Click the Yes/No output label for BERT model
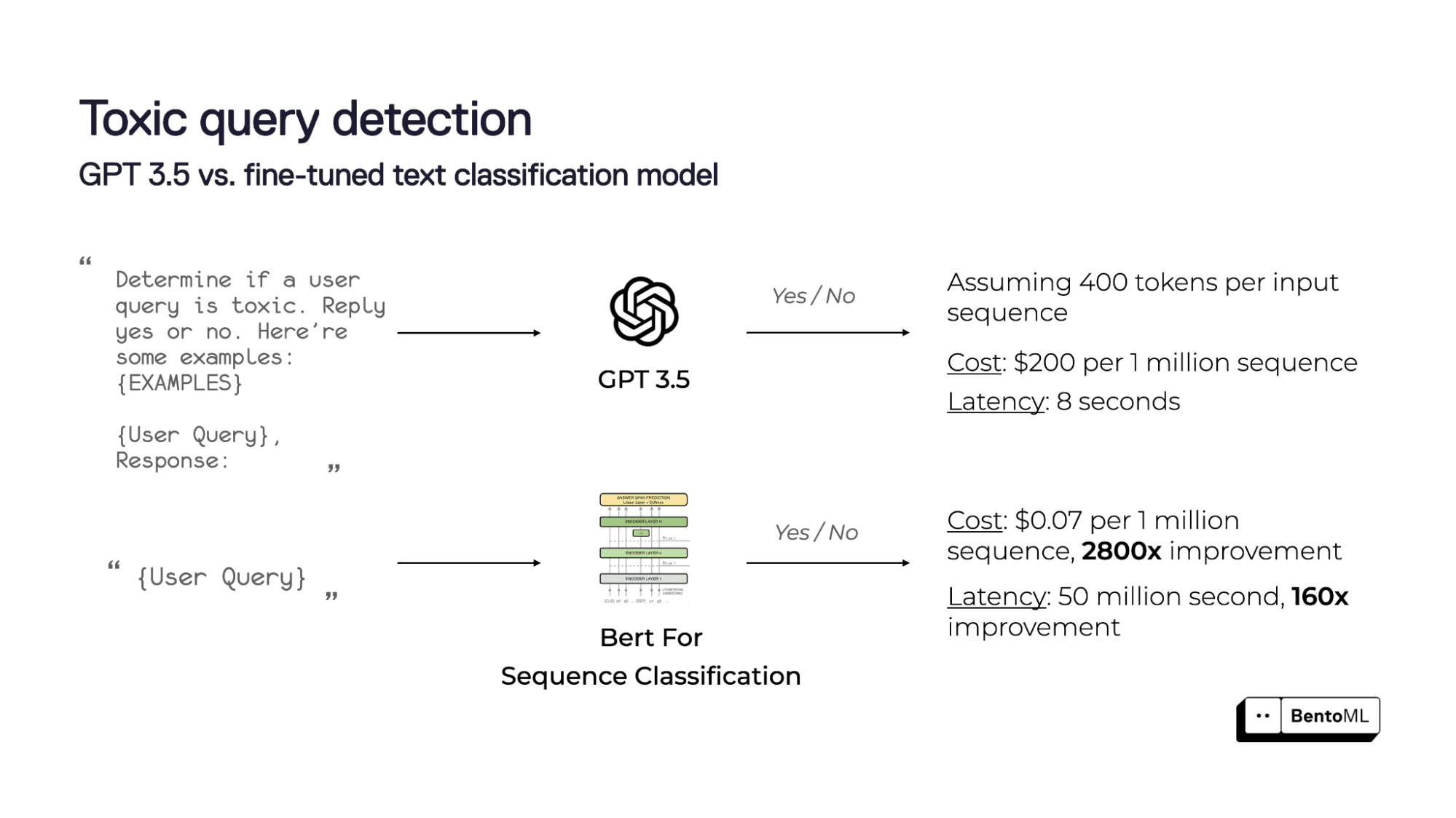The width and height of the screenshot is (1456, 818). click(x=815, y=532)
